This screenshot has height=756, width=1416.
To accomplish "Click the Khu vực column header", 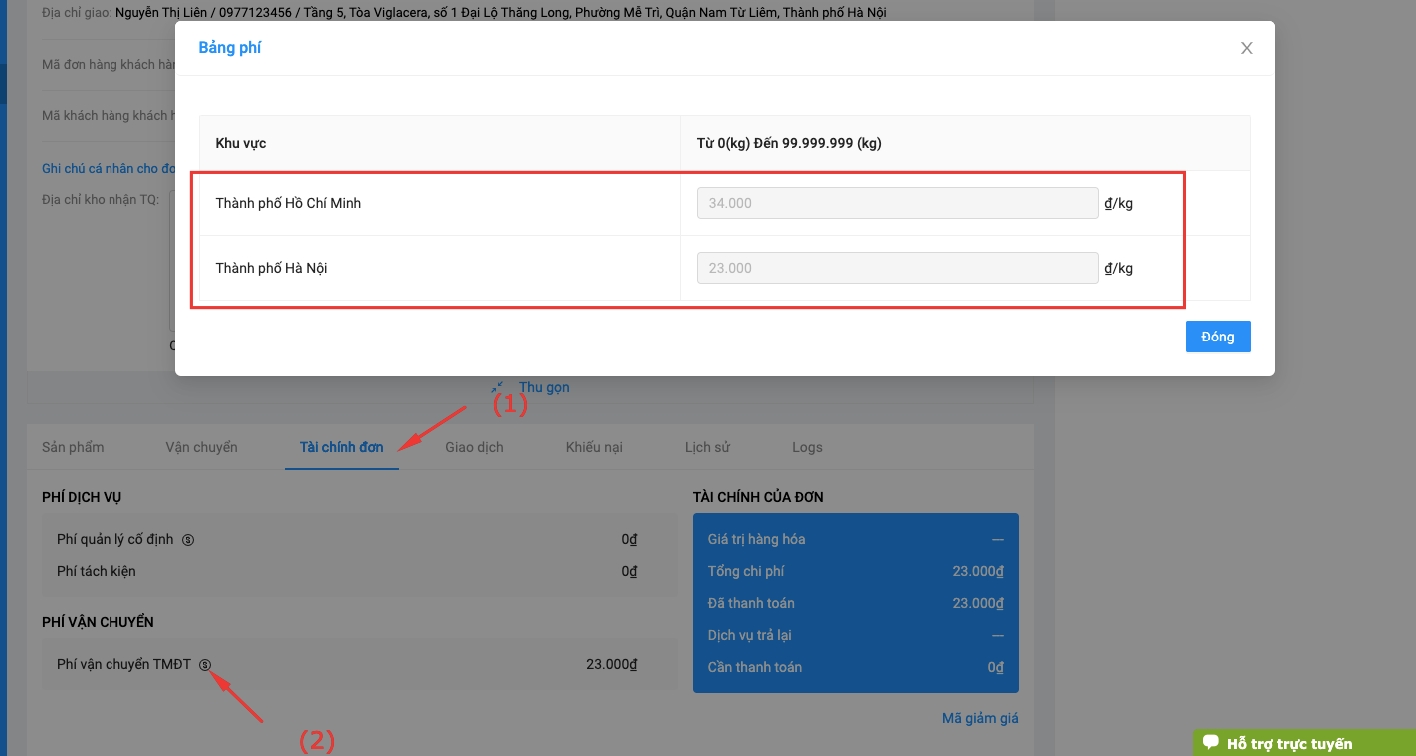I will coord(241,143).
